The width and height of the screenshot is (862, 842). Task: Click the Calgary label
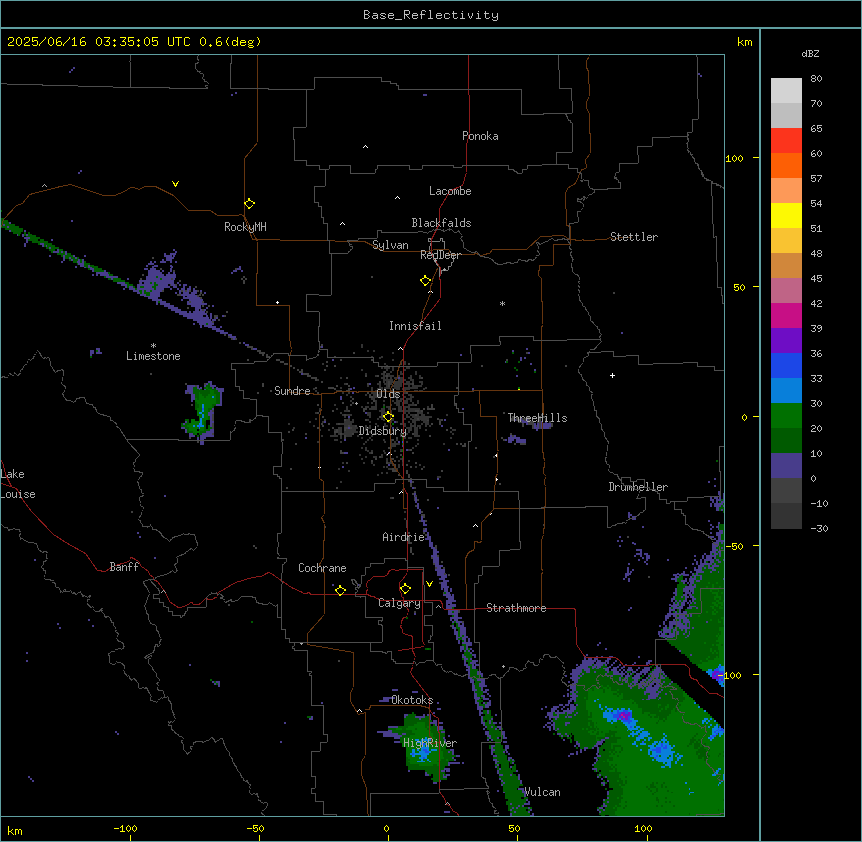[399, 603]
